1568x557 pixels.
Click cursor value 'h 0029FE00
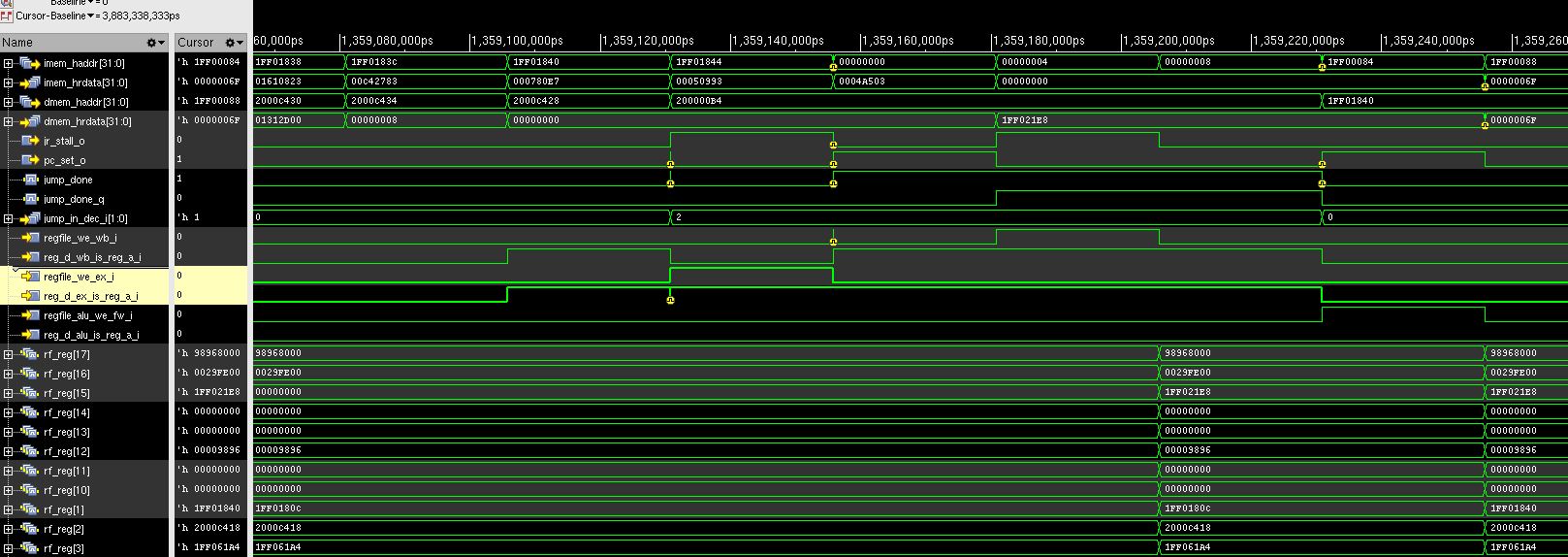[x=209, y=373]
